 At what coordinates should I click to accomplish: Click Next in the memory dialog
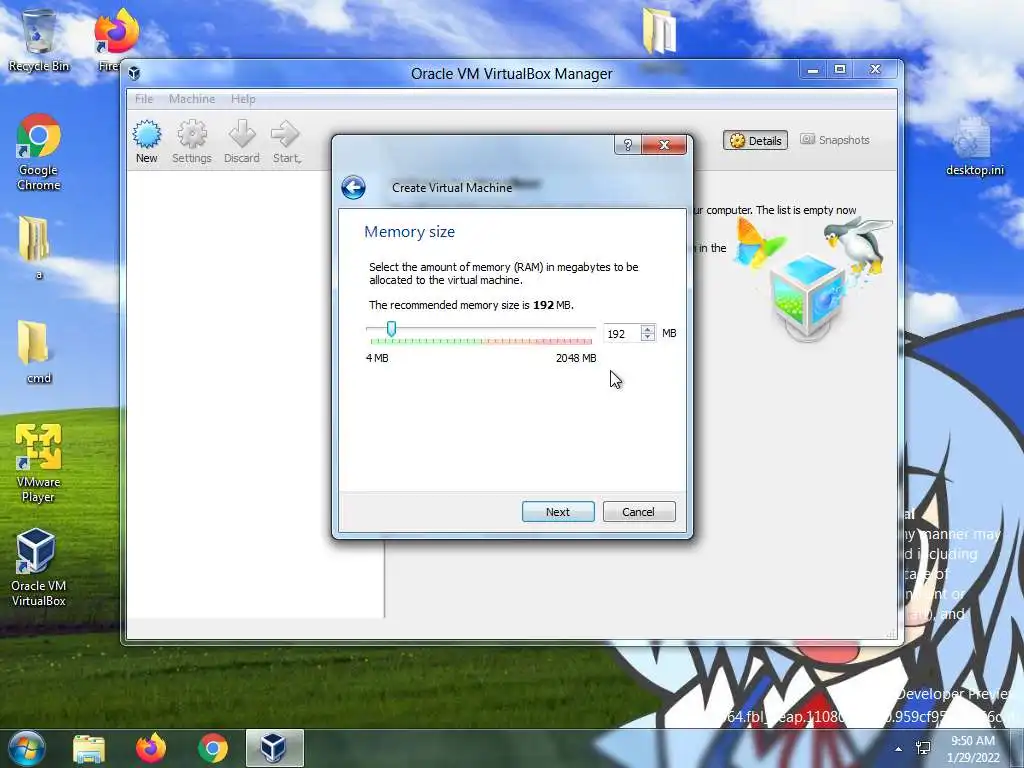click(558, 512)
